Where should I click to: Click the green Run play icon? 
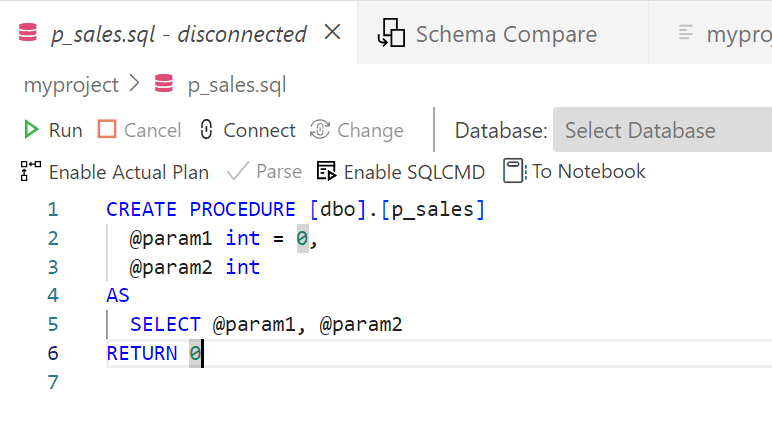coord(31,130)
